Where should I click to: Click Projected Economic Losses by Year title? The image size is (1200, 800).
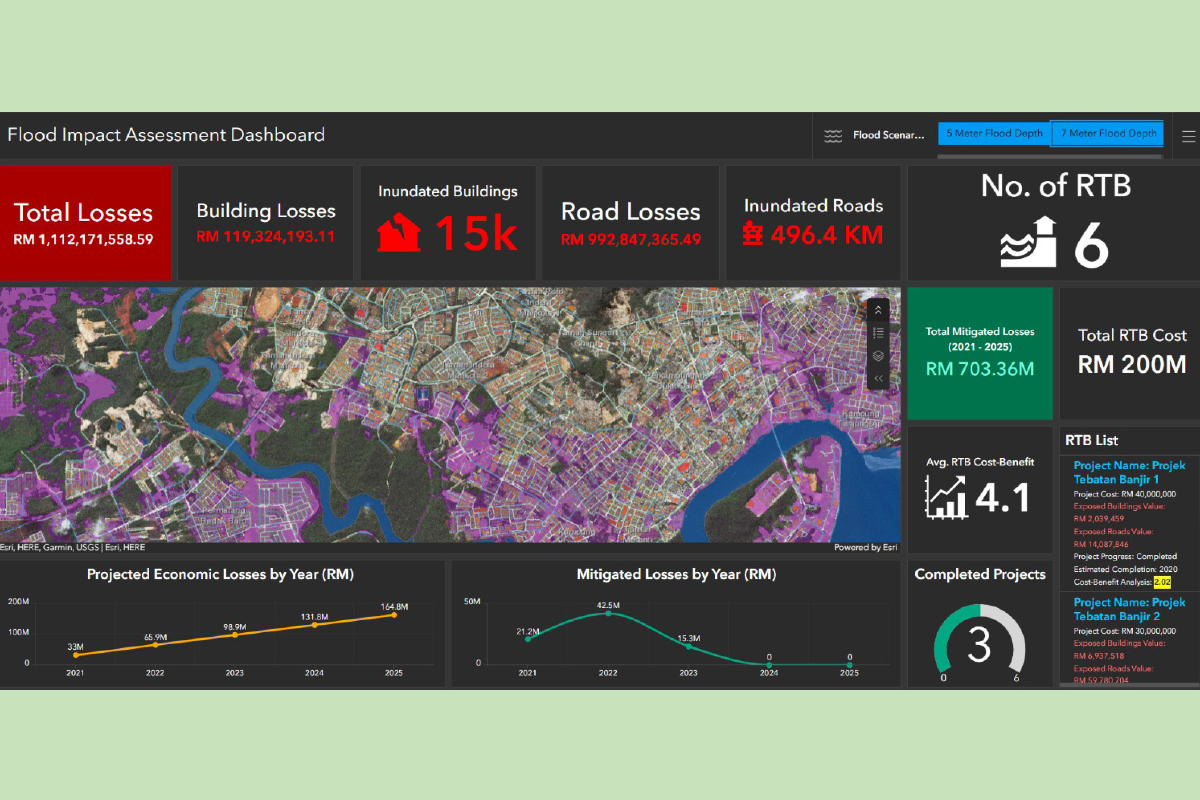pos(220,575)
